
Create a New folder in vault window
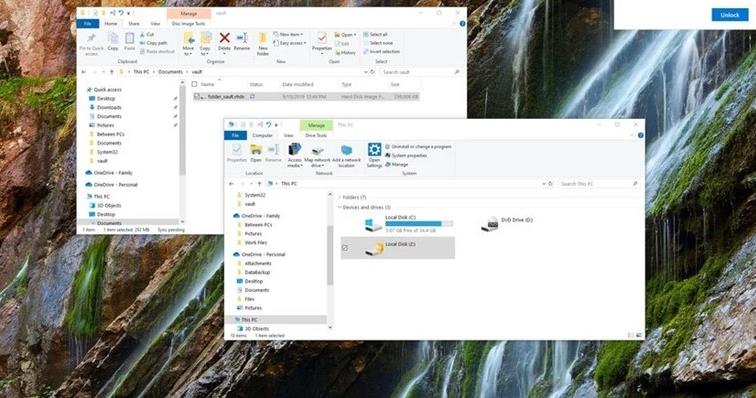click(x=263, y=44)
